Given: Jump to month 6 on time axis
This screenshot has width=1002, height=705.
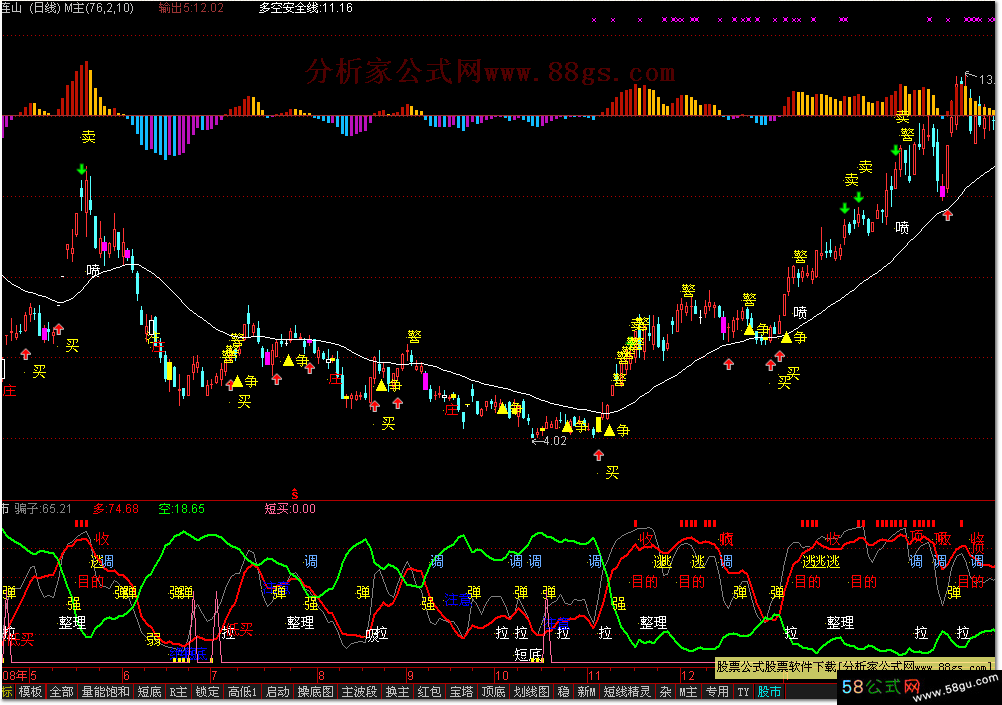Looking at the screenshot, I should (x=127, y=675).
